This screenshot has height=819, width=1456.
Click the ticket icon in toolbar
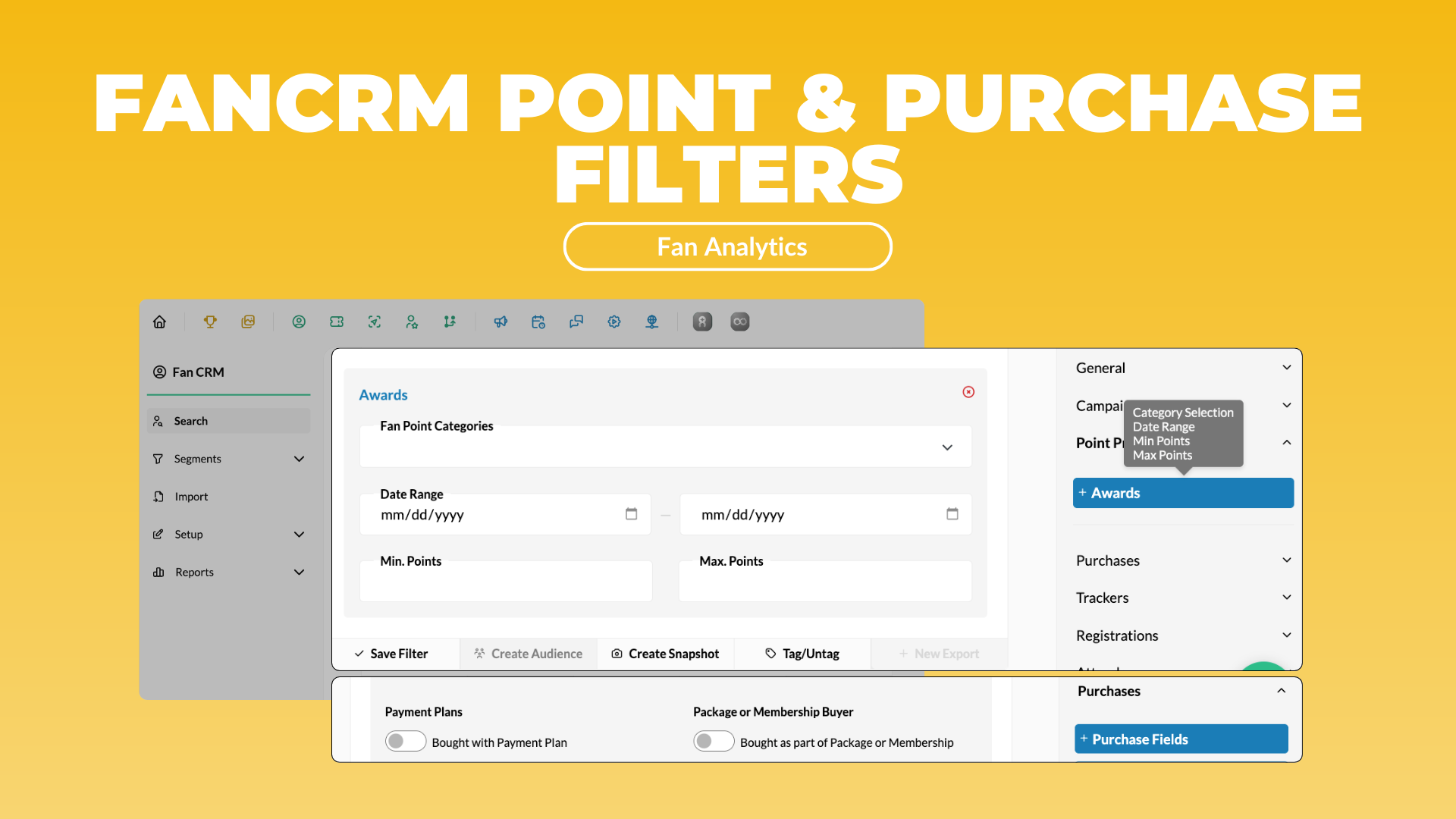(x=337, y=322)
